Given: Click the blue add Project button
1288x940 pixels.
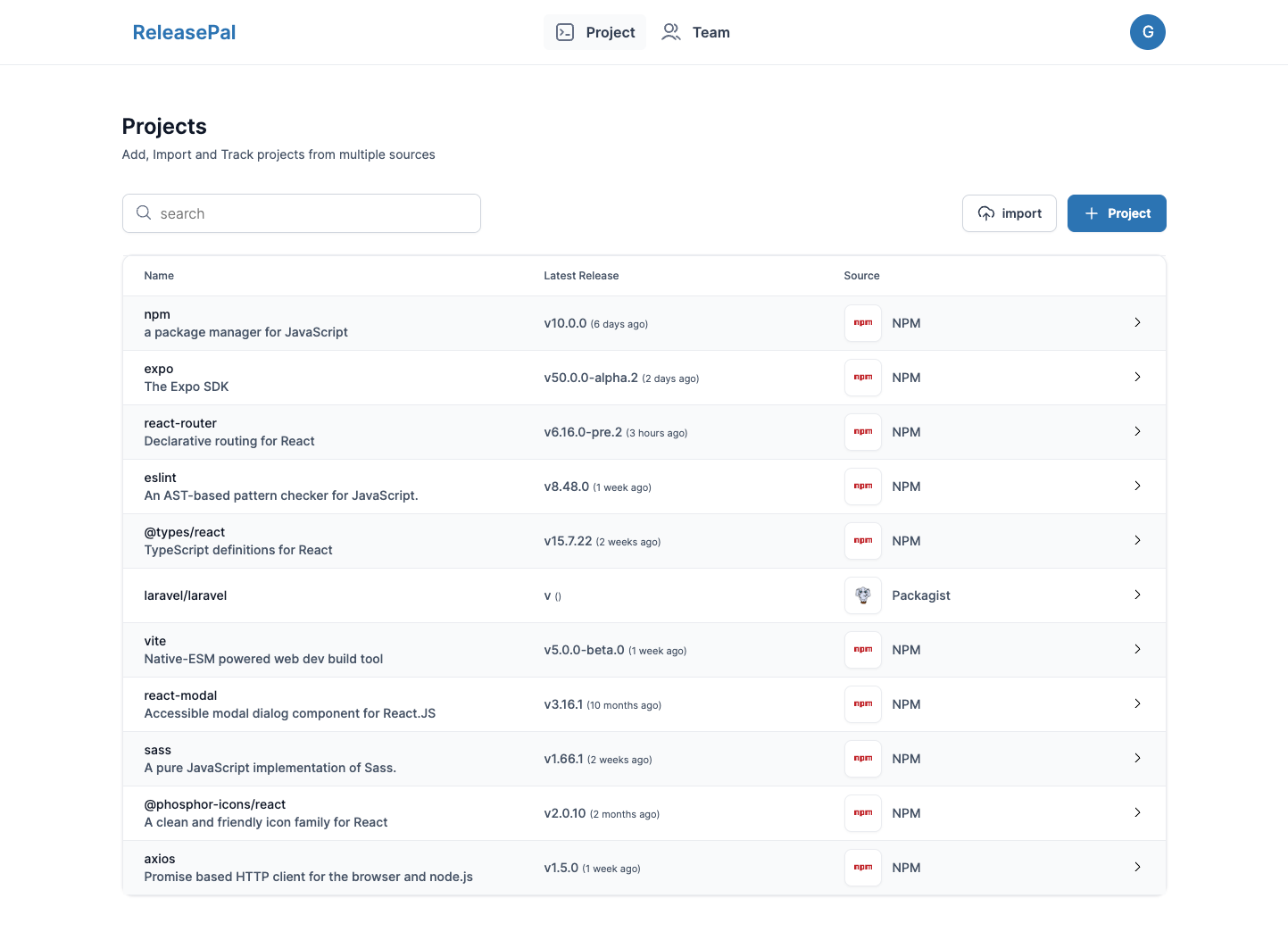Looking at the screenshot, I should click(x=1117, y=213).
